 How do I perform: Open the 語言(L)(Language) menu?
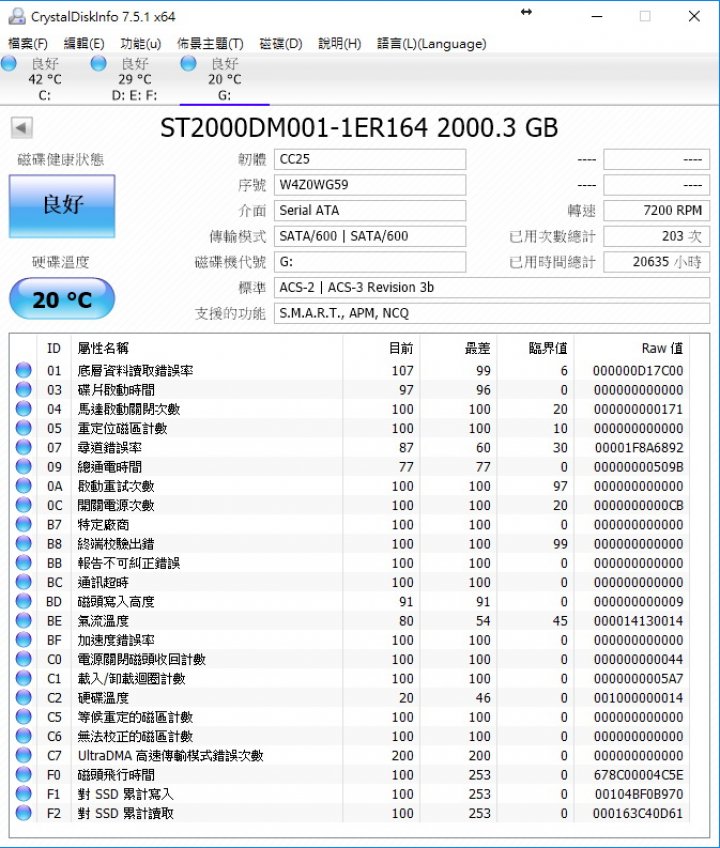(432, 44)
